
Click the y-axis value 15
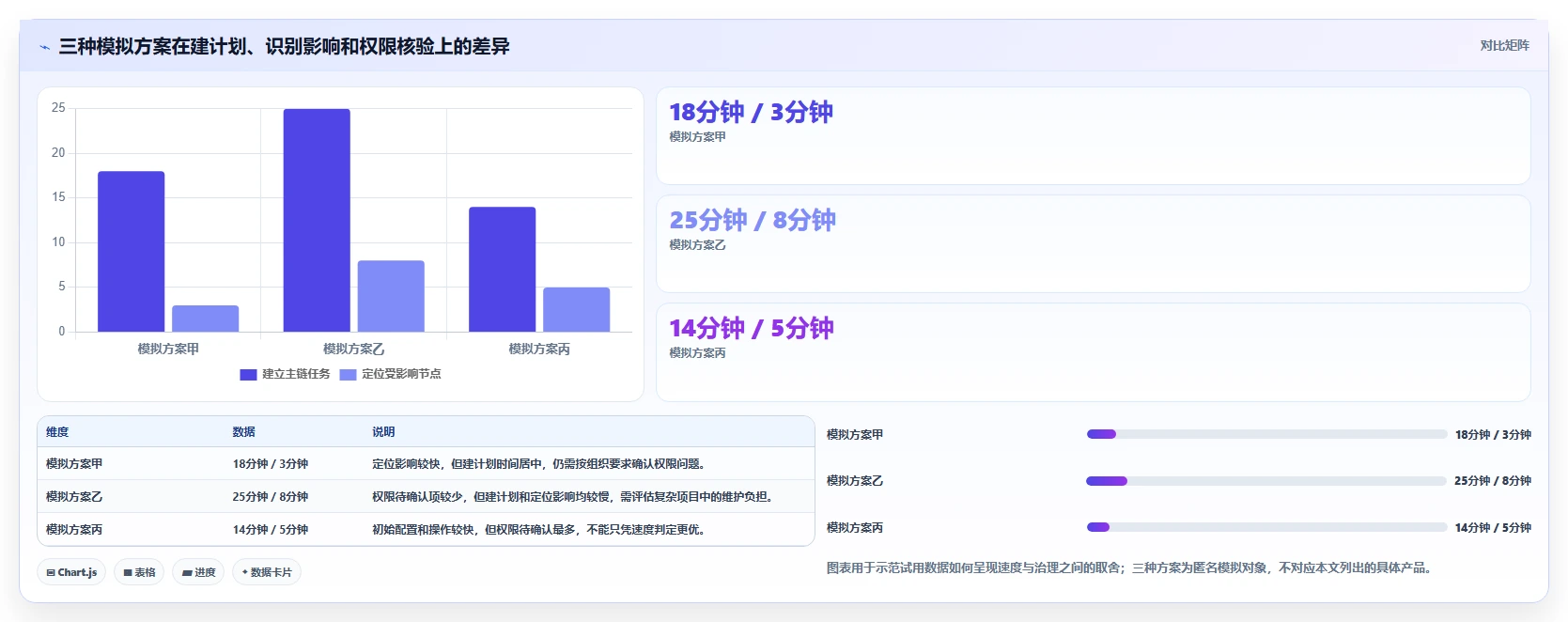point(58,197)
